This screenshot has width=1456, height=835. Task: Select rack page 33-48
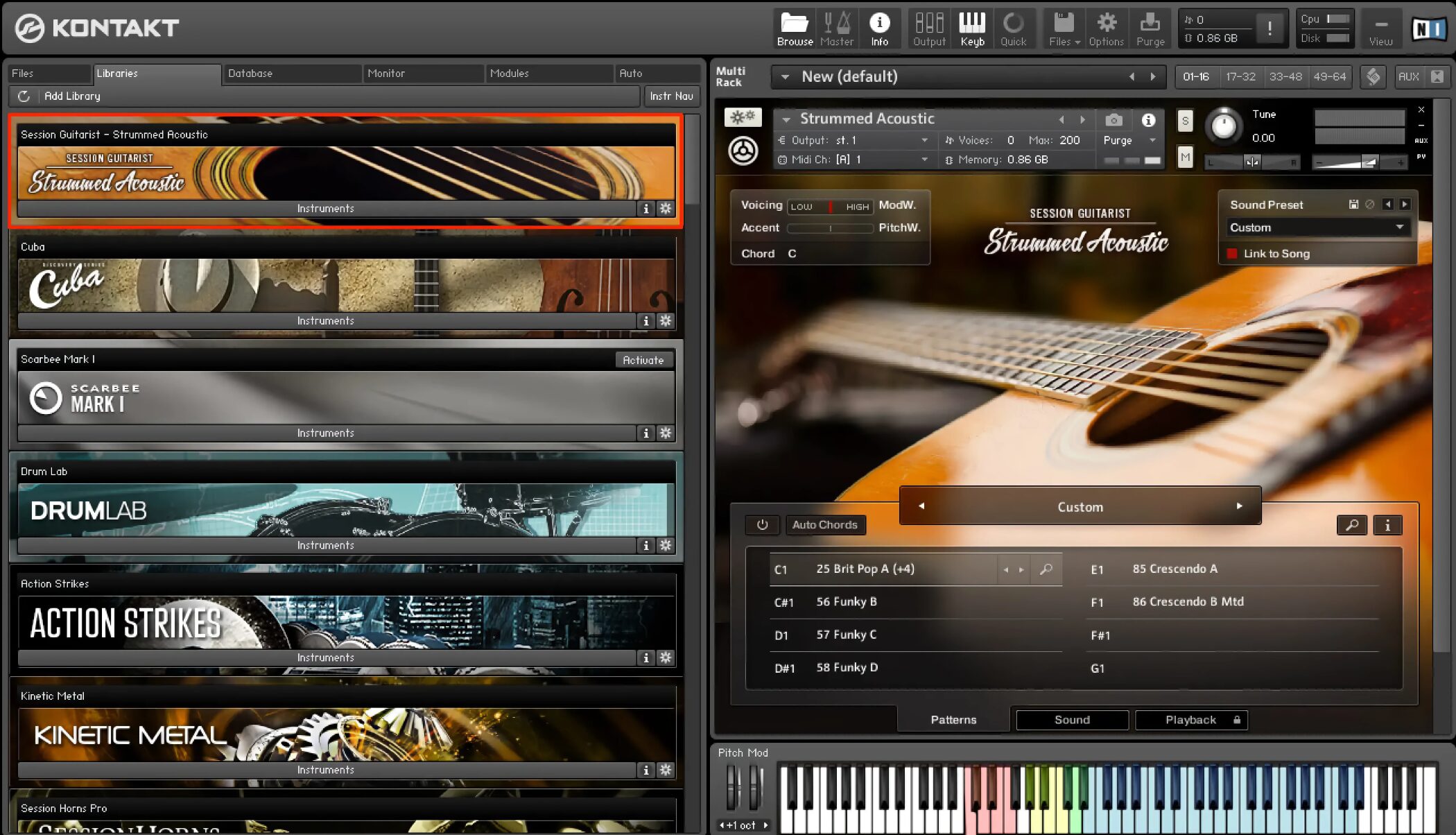pyautogui.click(x=1285, y=76)
